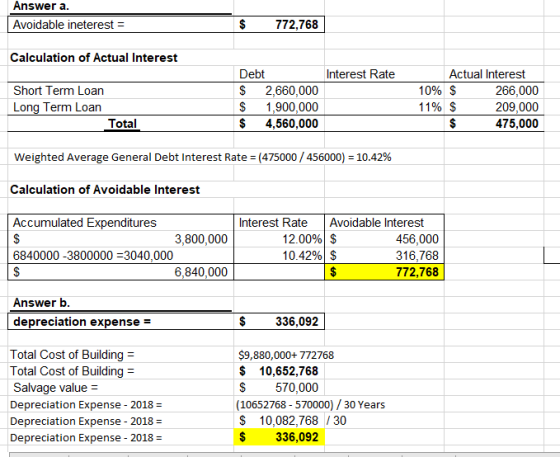
Task: Click the yellow highlighted 336,092 depreciation cell
Action: pyautogui.click(x=279, y=437)
